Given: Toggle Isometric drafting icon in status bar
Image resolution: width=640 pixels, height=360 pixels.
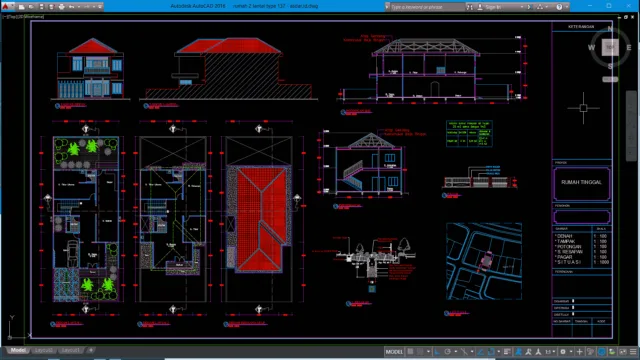Looking at the screenshot, I should pyautogui.click(x=464, y=351).
